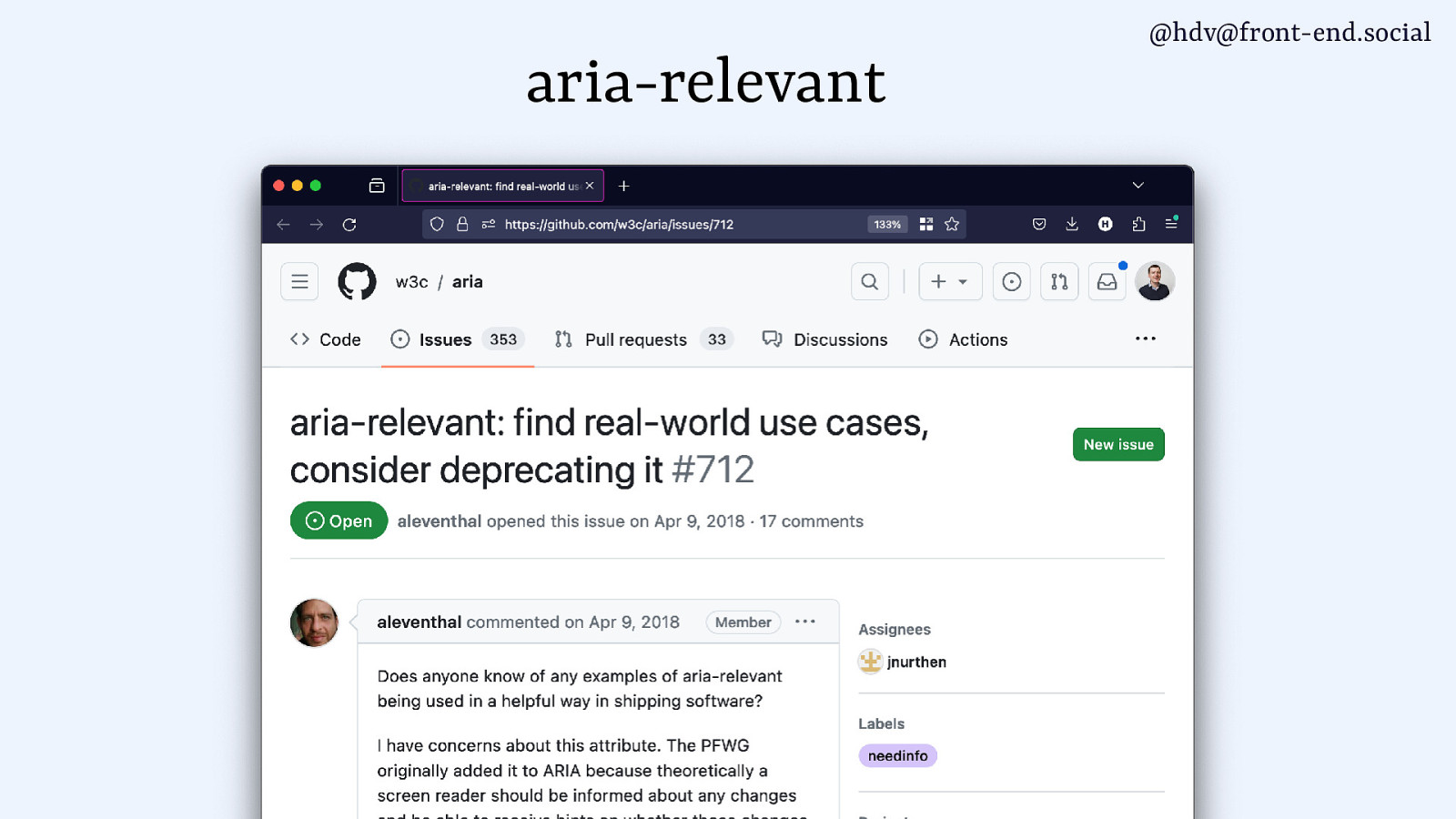Open the notifications inbox
Image resolution: width=1456 pixels, height=819 pixels.
click(1107, 282)
